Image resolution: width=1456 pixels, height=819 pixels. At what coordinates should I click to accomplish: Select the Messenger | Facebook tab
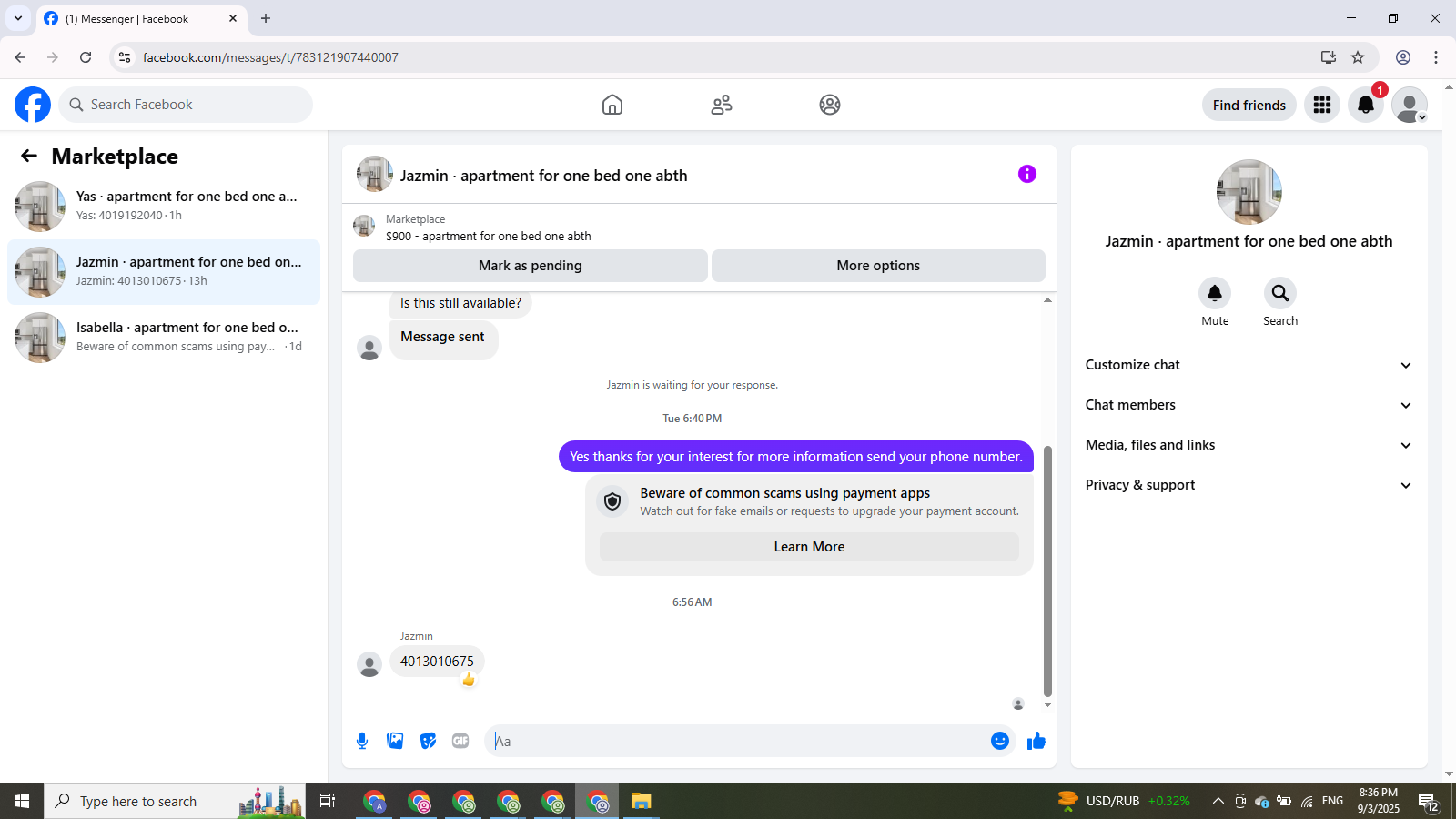pos(142,19)
